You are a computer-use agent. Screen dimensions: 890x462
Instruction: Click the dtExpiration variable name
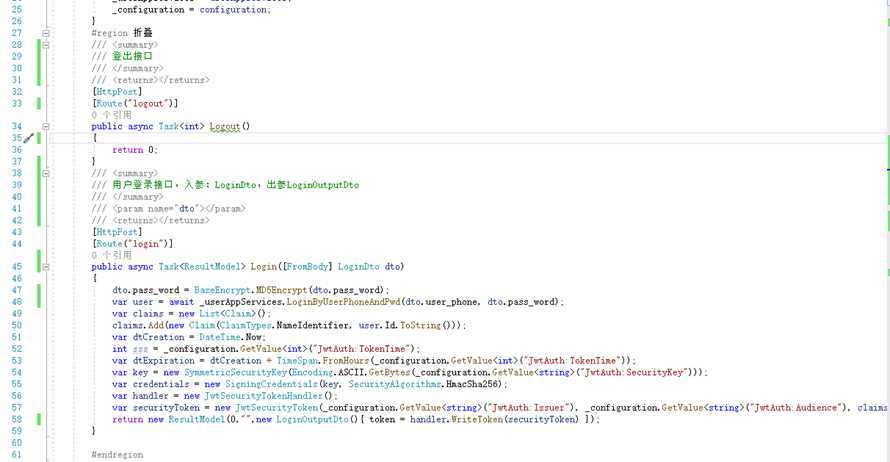(x=163, y=360)
